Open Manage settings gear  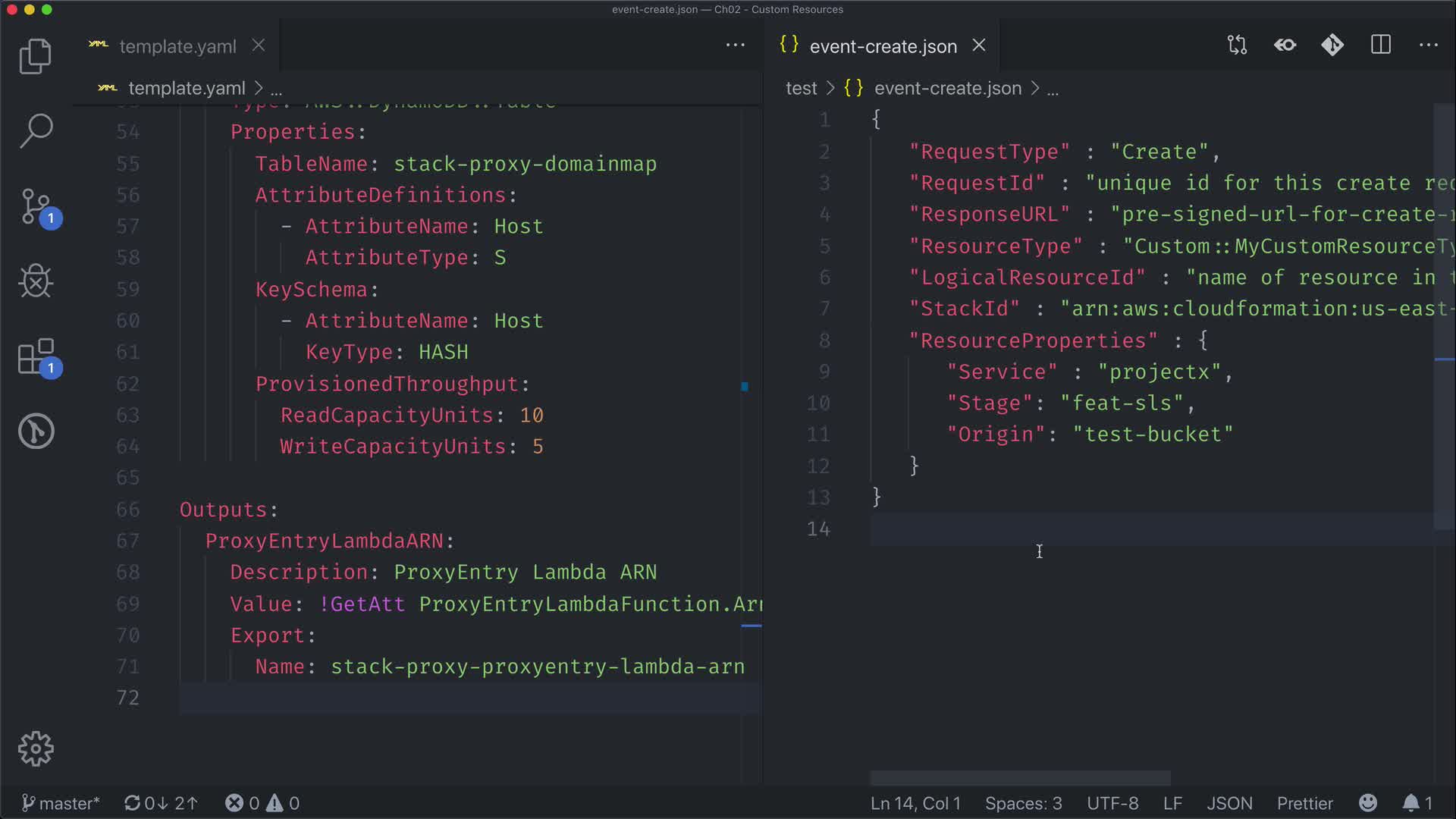[x=35, y=749]
